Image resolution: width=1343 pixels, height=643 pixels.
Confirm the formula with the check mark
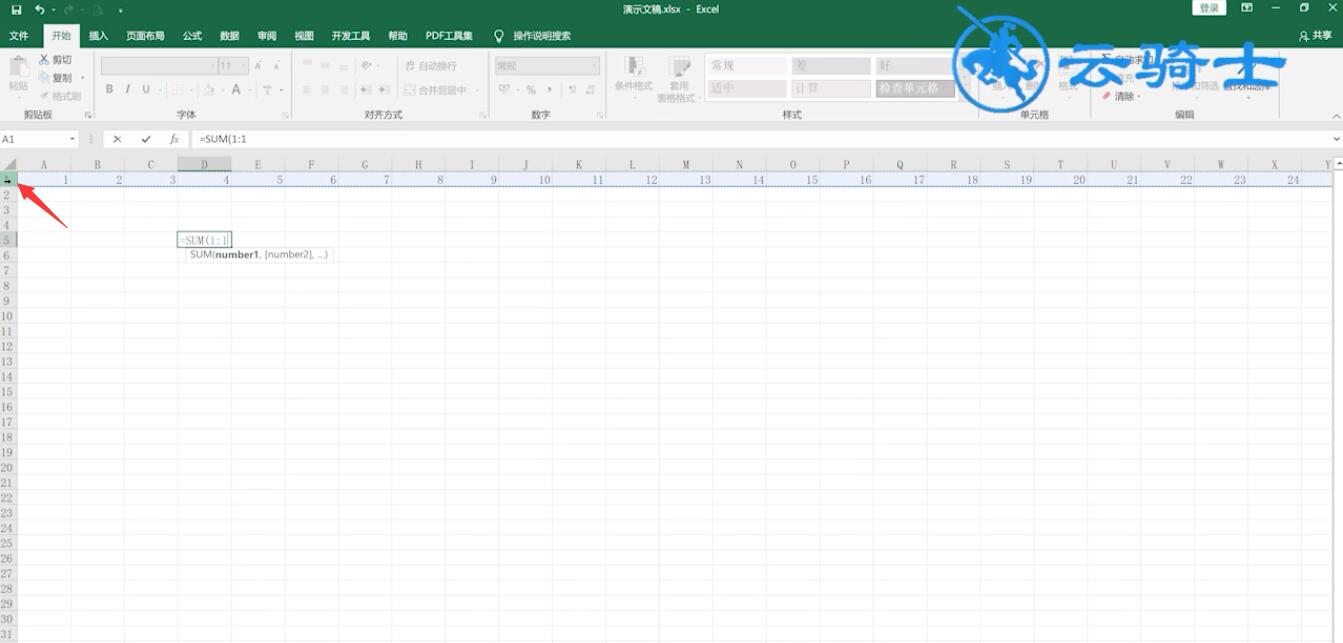click(x=146, y=139)
